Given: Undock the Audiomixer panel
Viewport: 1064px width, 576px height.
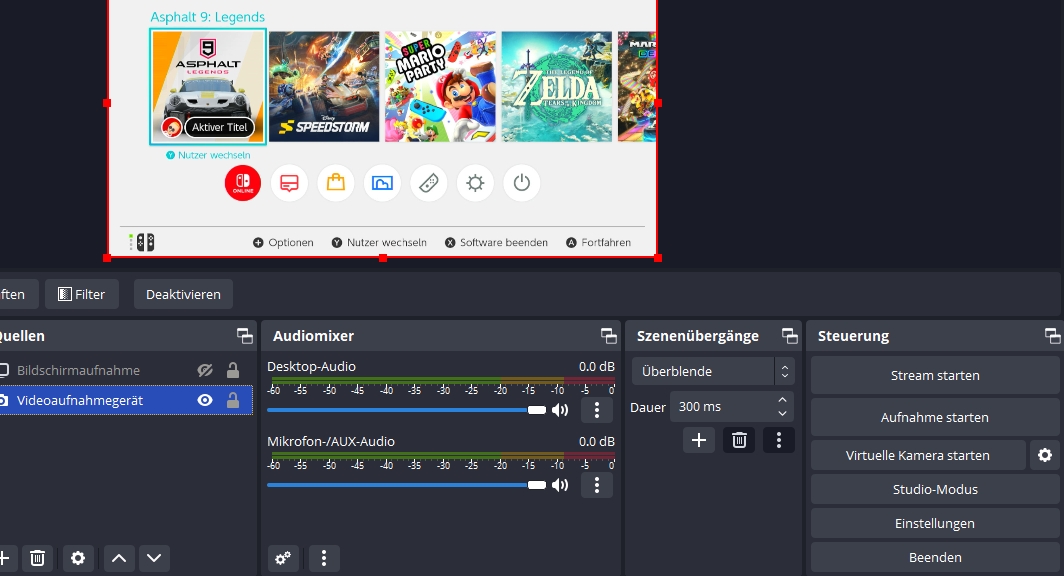Looking at the screenshot, I should [x=609, y=335].
